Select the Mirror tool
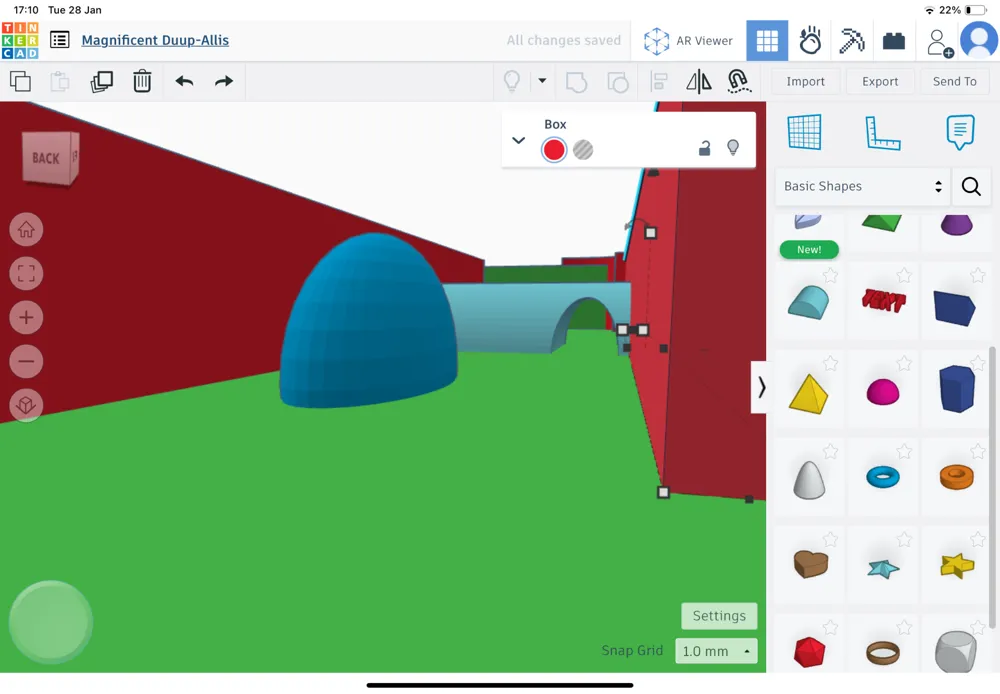The image size is (1000, 694). pos(699,81)
